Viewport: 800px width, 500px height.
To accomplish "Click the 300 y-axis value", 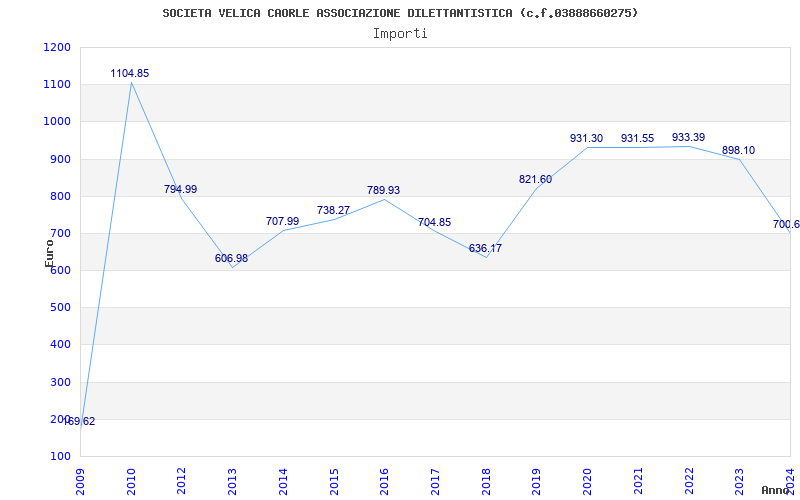I will [60, 382].
